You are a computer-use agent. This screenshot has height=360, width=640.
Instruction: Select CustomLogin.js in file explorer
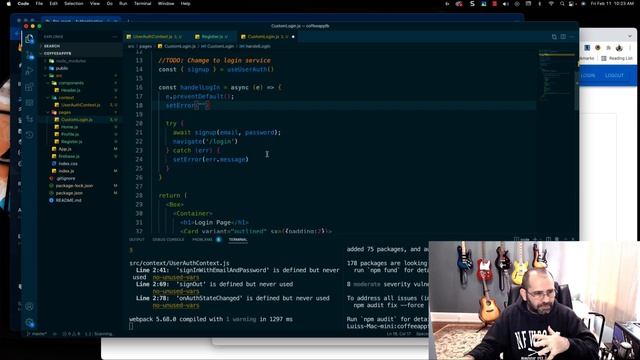point(76,120)
